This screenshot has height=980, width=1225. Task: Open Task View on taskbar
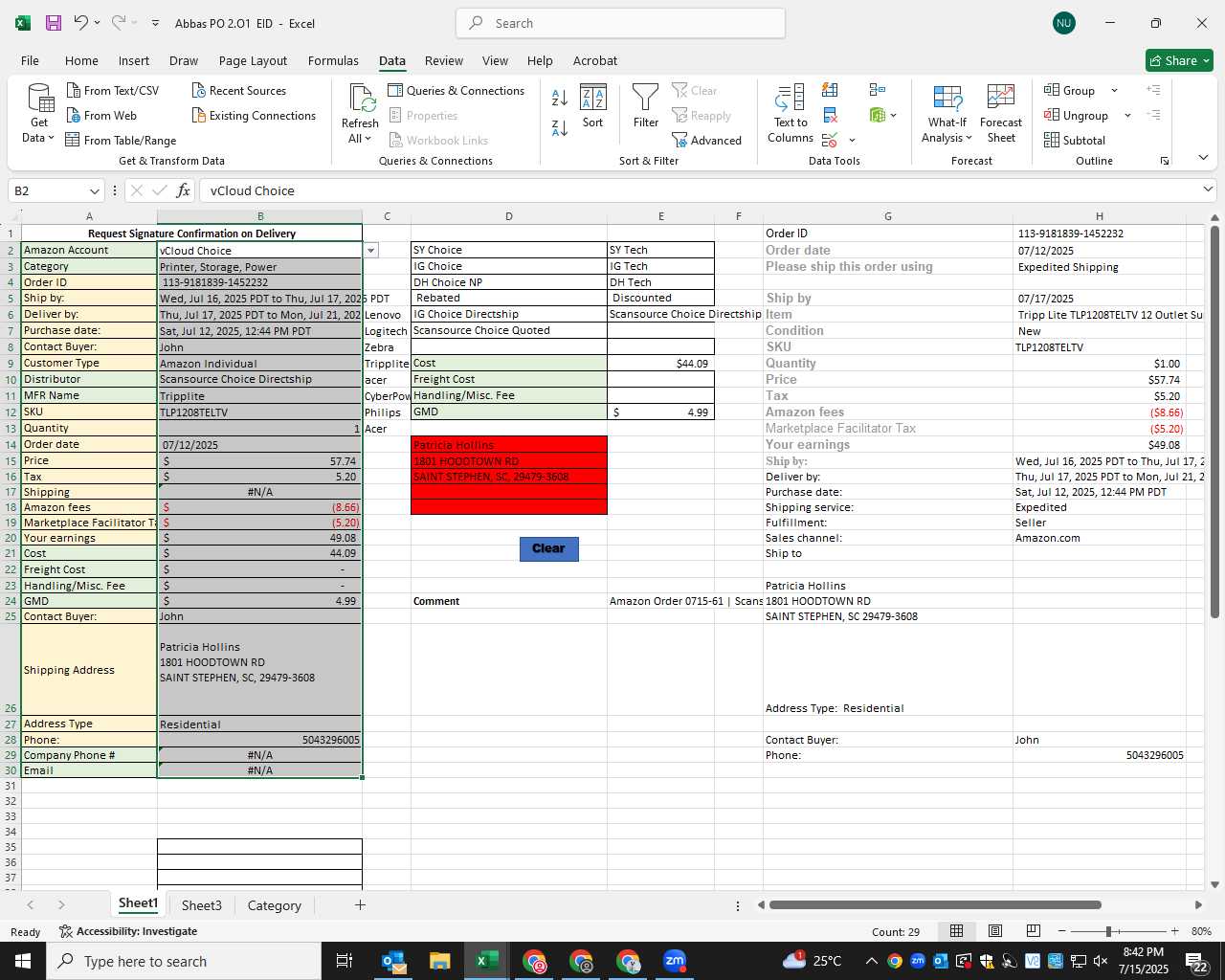pyautogui.click(x=345, y=961)
